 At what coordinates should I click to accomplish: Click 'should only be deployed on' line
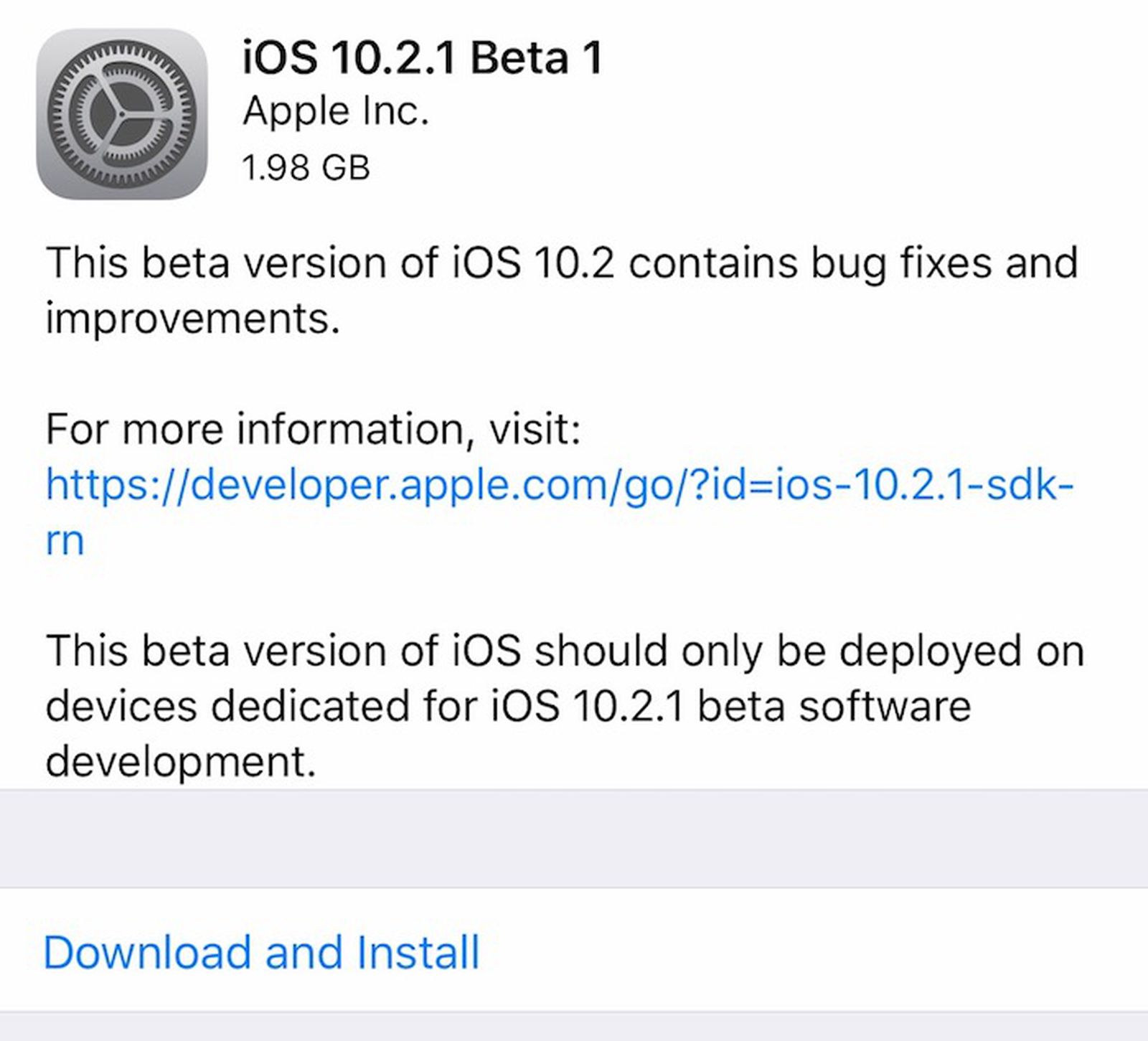[807, 651]
